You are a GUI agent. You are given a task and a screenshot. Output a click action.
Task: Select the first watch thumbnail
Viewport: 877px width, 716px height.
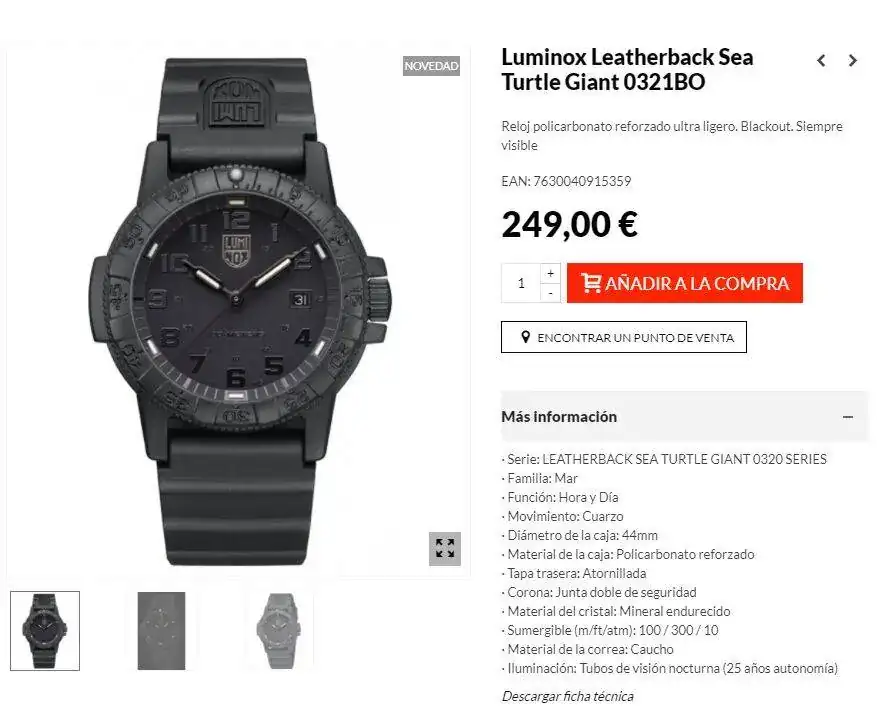tap(45, 630)
